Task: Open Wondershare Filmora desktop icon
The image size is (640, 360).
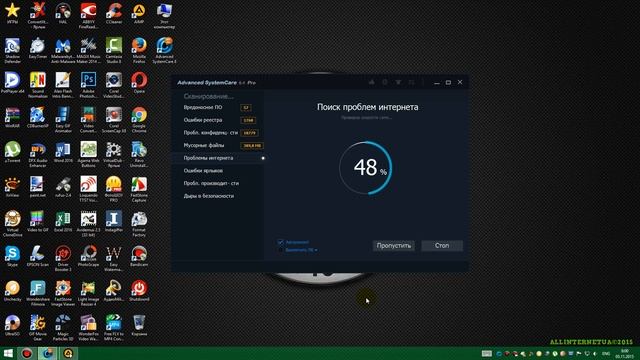Action: pos(38,293)
